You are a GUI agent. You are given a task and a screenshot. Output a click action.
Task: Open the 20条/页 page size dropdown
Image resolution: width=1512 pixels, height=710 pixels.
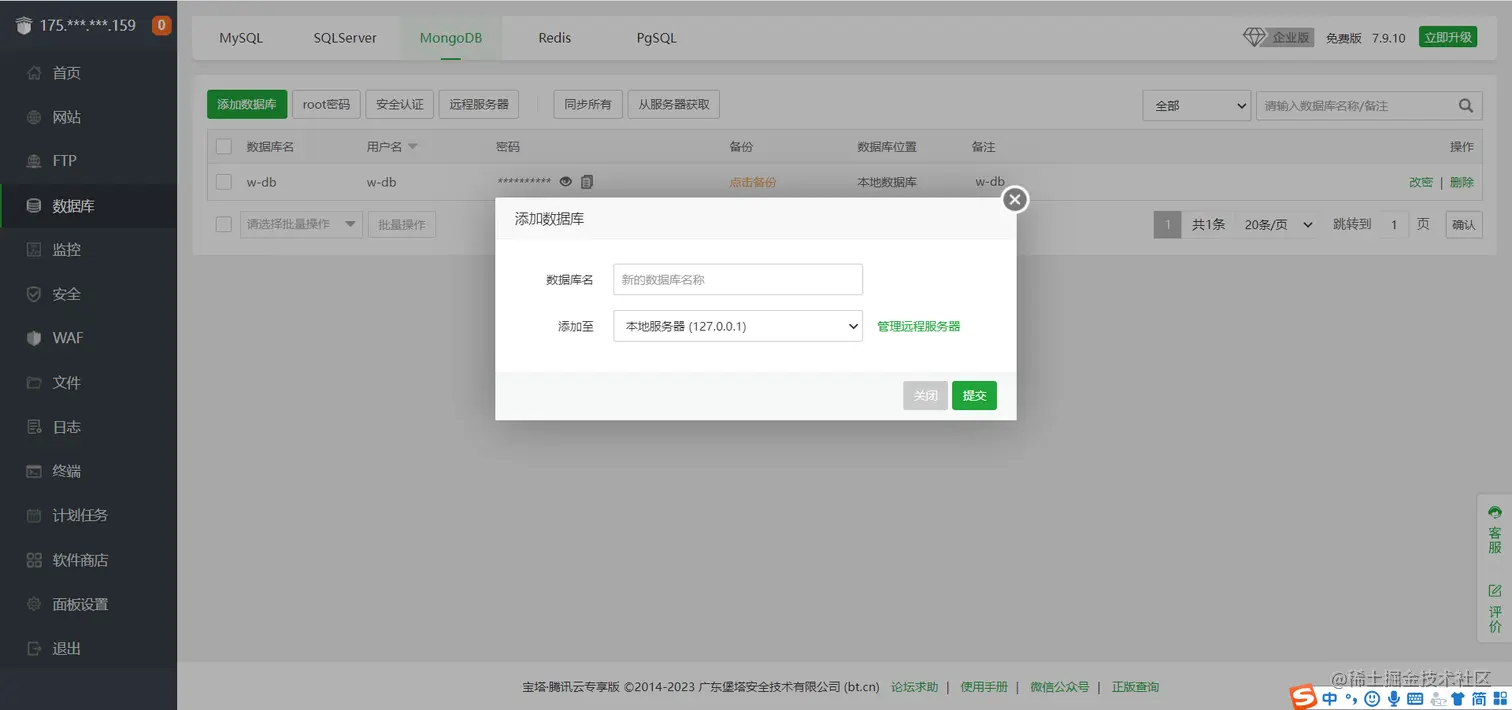(x=1278, y=225)
